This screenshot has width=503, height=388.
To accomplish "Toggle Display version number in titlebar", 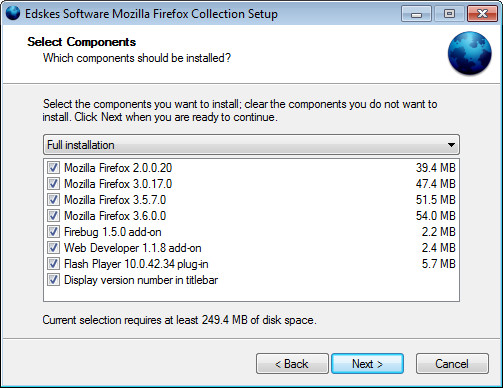I will pyautogui.click(x=53, y=280).
